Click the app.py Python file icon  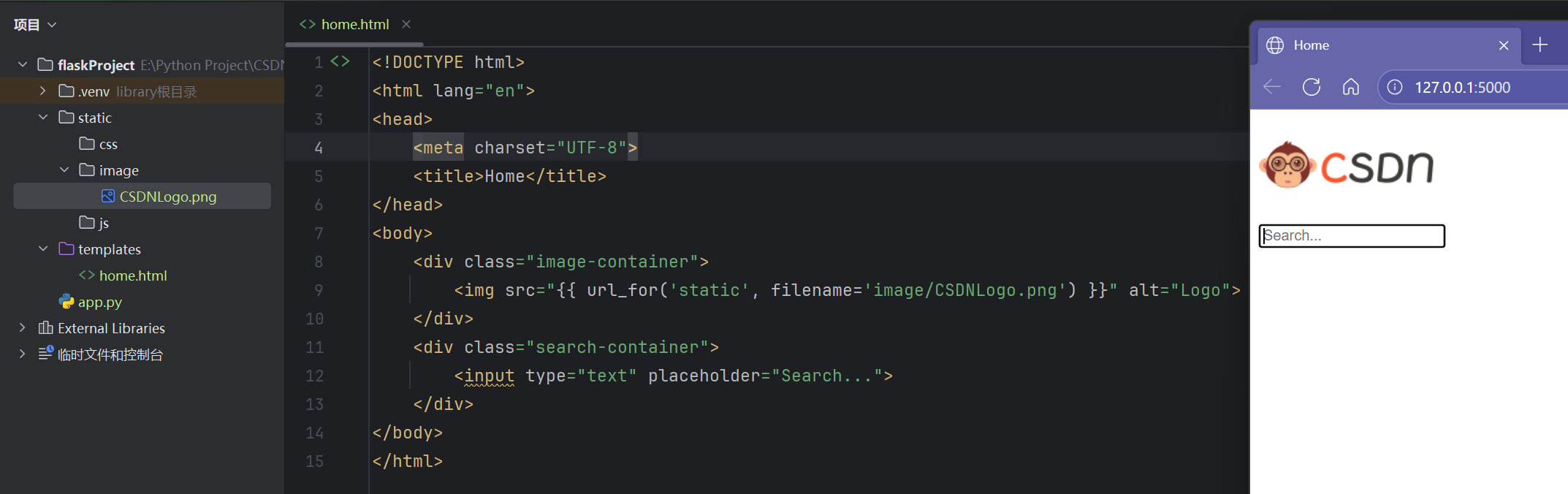[x=66, y=302]
